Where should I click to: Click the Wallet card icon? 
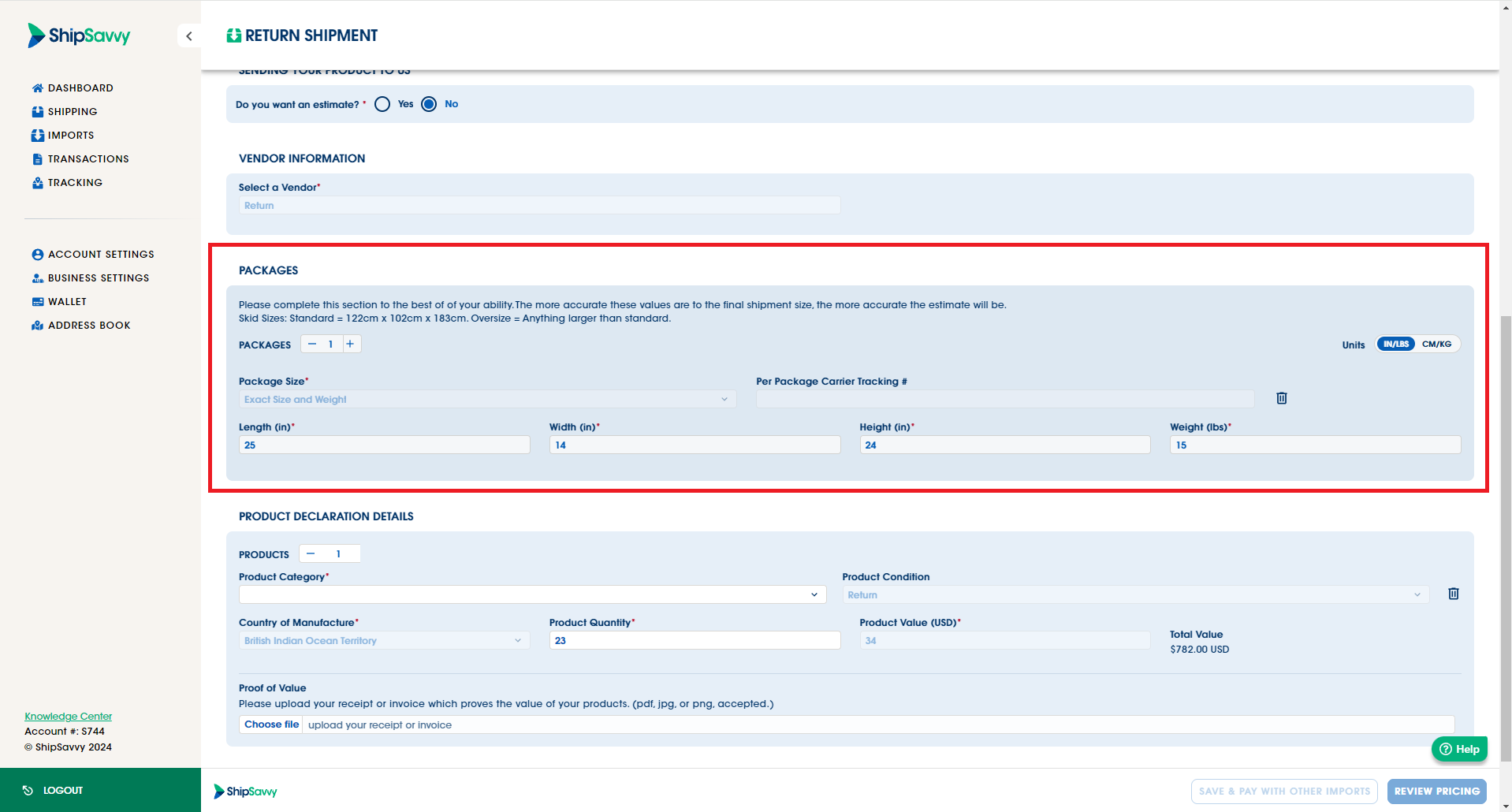pos(37,302)
